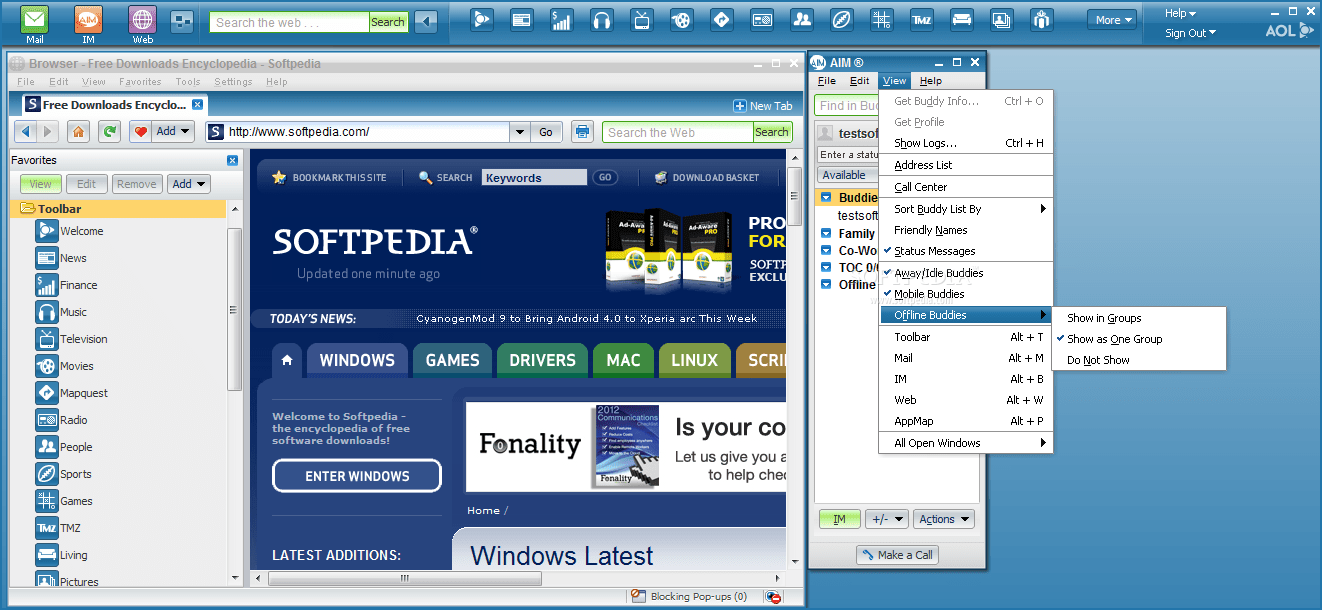The image size is (1322, 610).
Task: Go to browser home page icon
Action: point(78,131)
